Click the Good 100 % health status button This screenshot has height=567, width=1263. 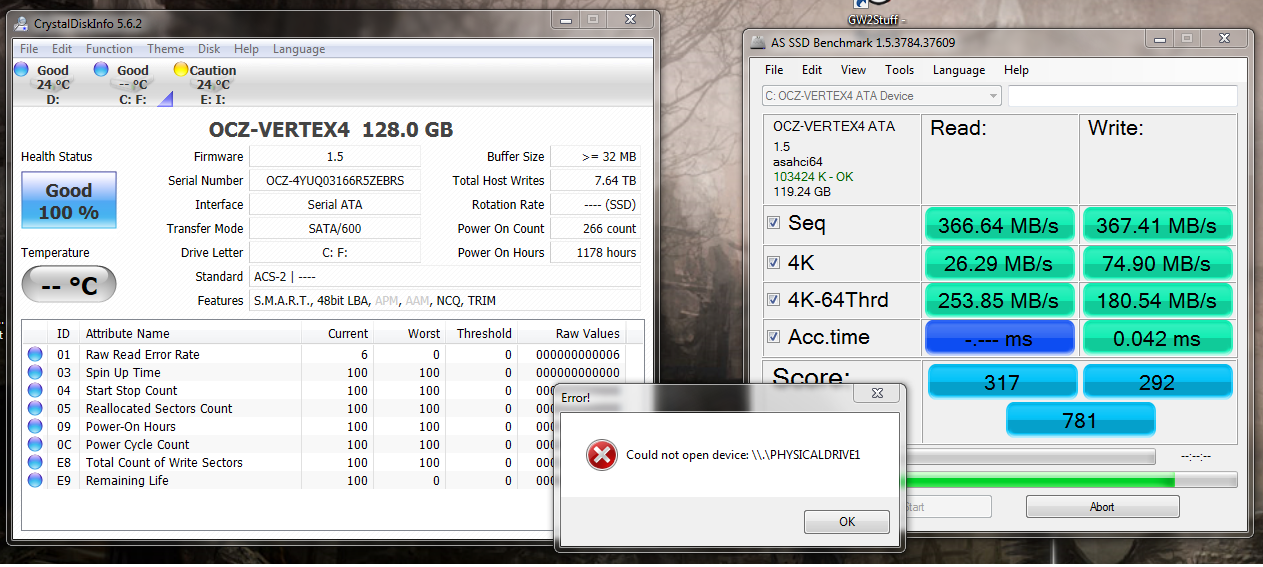tap(69, 201)
